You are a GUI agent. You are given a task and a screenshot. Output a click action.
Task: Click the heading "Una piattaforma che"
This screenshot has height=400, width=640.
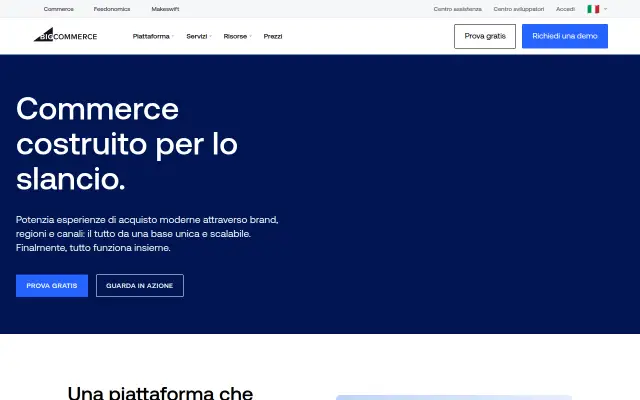click(160, 392)
